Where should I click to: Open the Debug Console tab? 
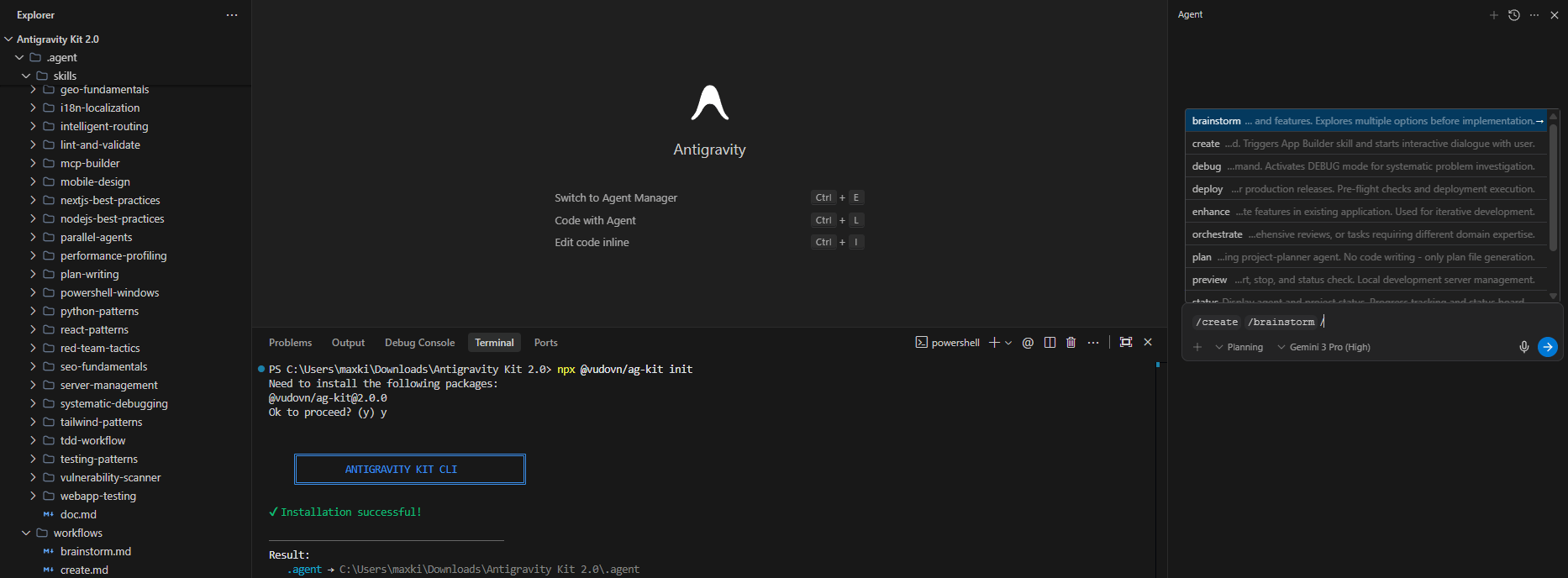(x=419, y=343)
